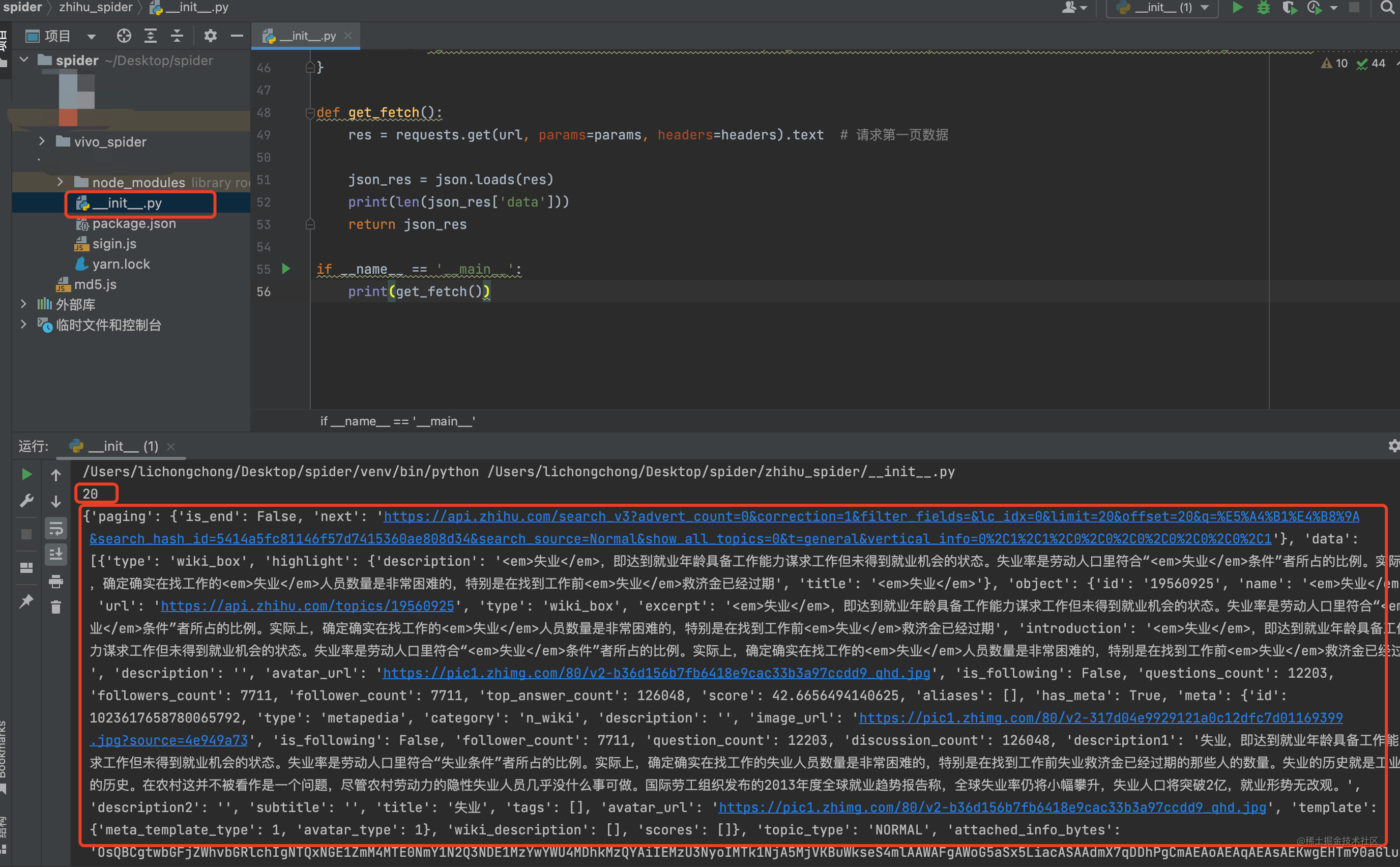Hide the project panel with the minus icon
Viewport: 1400px width, 867px height.
(237, 36)
